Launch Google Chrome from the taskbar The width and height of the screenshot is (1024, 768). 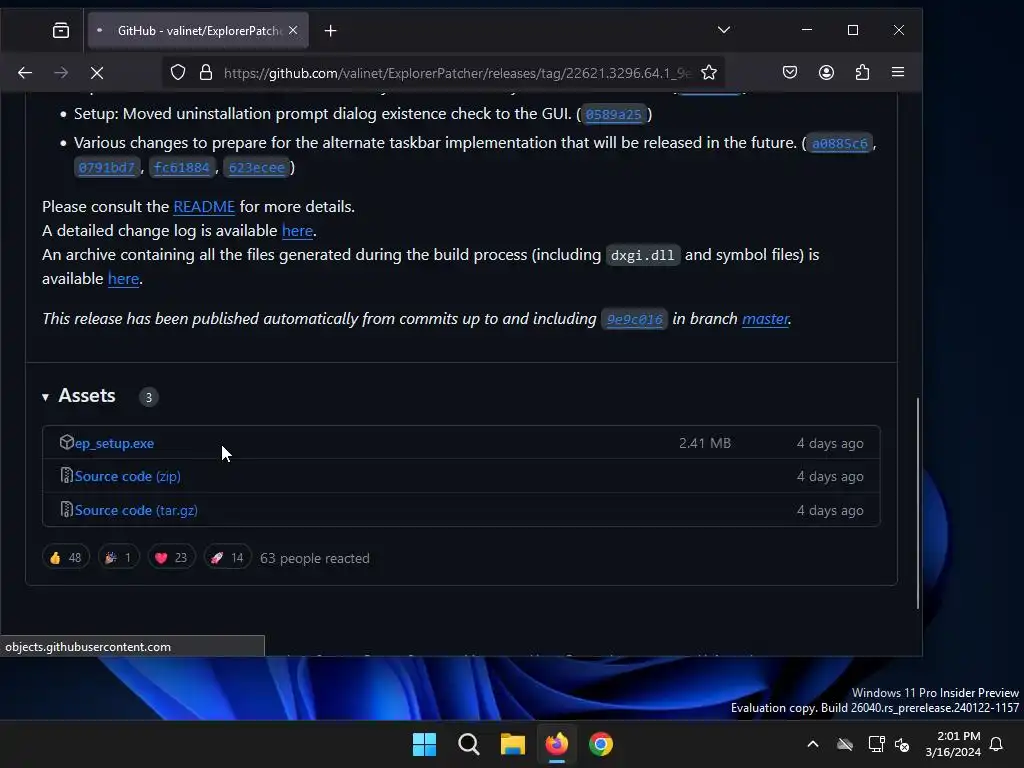(601, 744)
